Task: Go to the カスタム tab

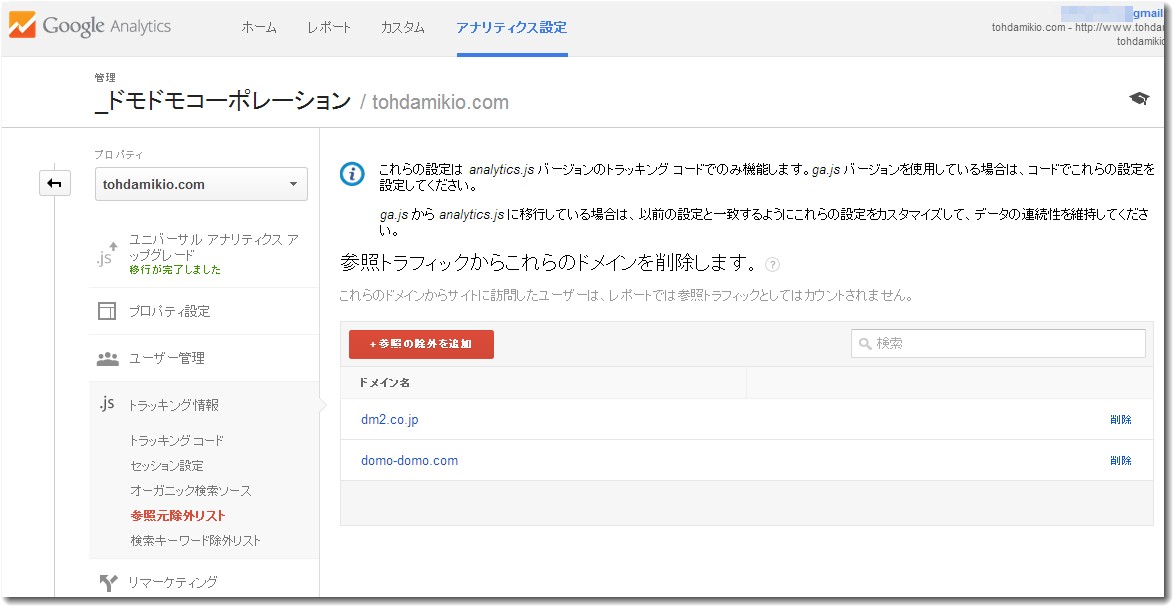Action: (402, 28)
